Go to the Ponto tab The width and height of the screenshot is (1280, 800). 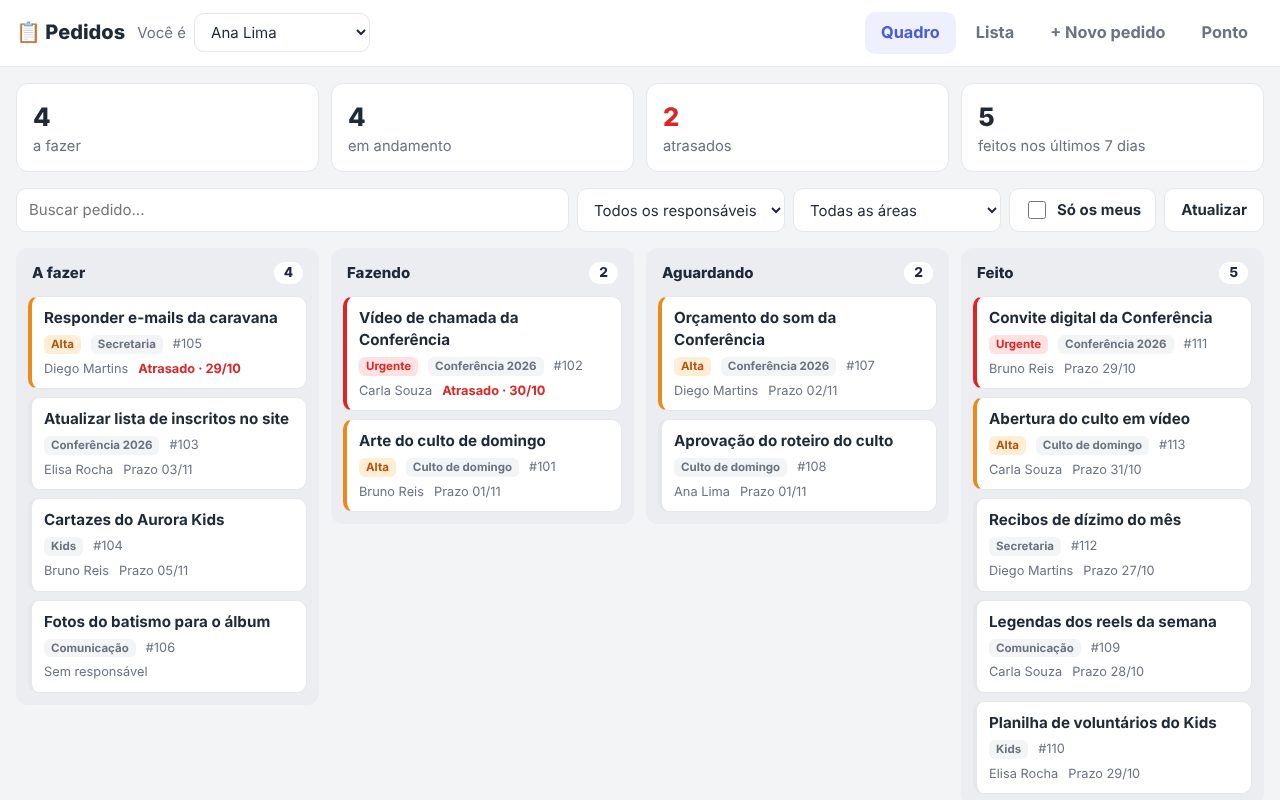click(x=1224, y=32)
